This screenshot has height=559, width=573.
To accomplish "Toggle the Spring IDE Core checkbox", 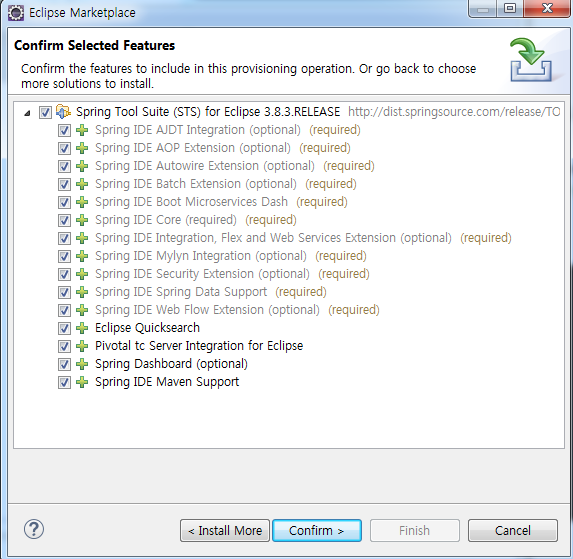I will coord(64,220).
